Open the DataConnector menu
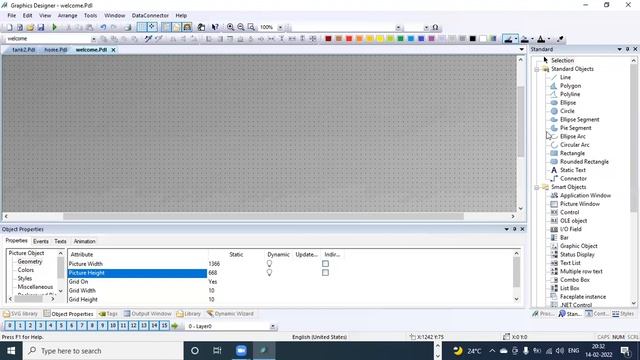The height and width of the screenshot is (360, 640). click(150, 16)
